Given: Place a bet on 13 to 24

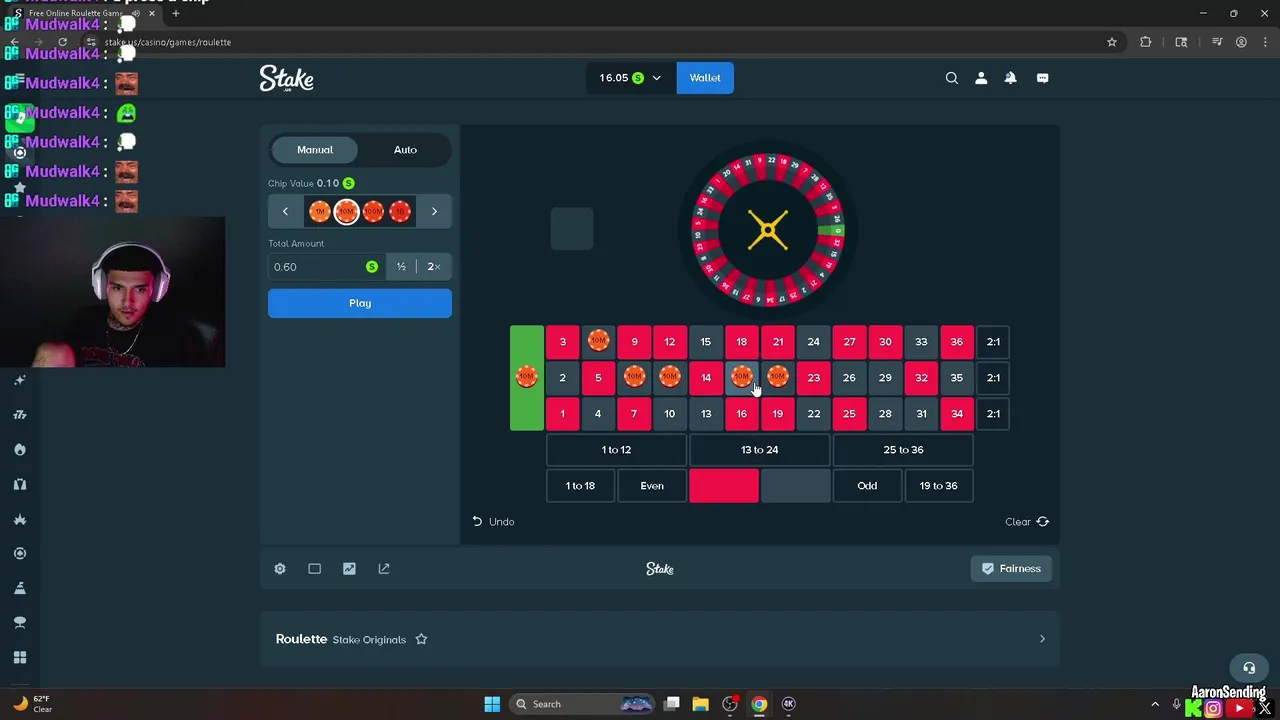Looking at the screenshot, I should pyautogui.click(x=759, y=450).
